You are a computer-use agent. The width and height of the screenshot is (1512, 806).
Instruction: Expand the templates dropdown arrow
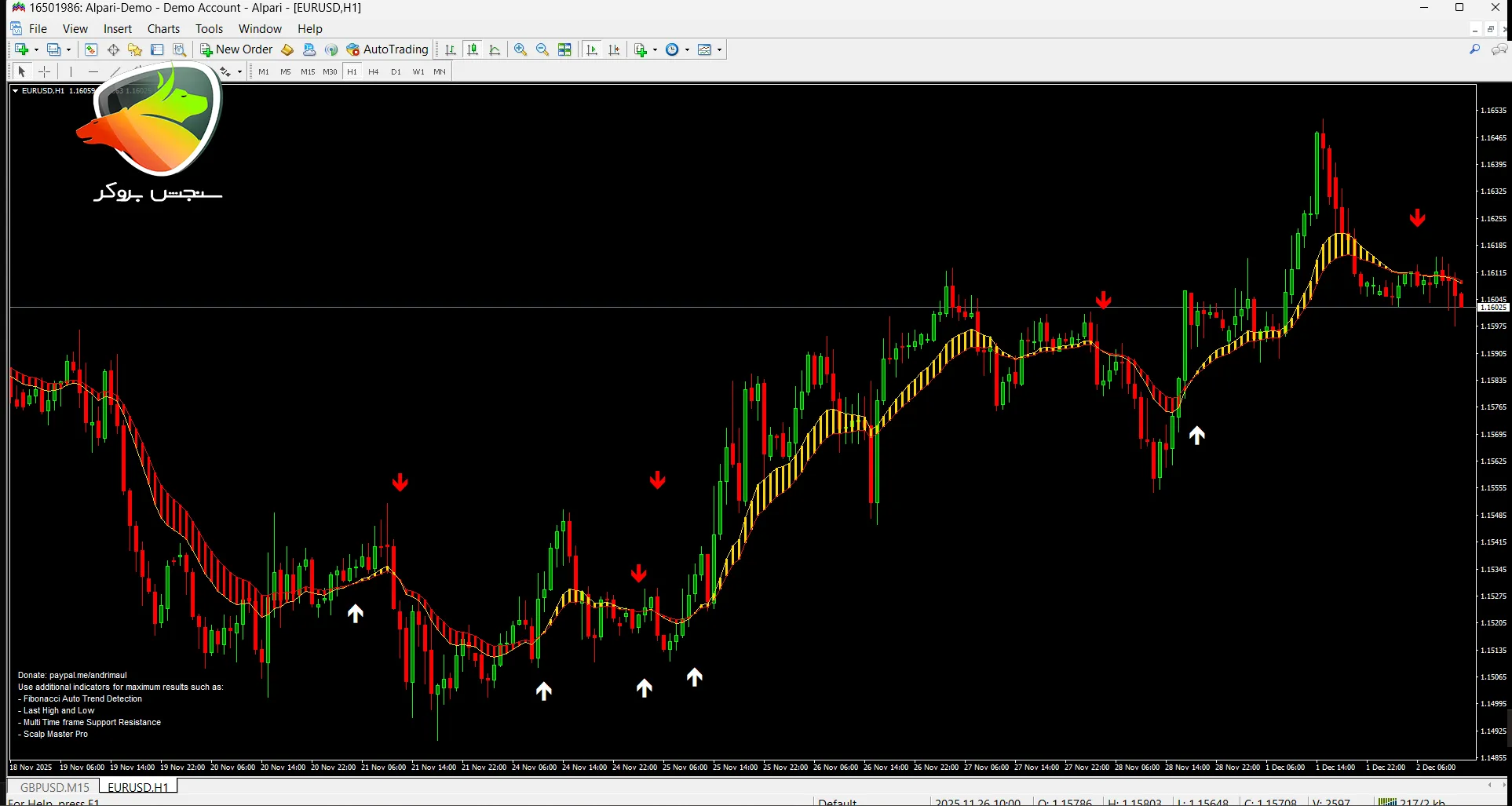click(x=719, y=49)
